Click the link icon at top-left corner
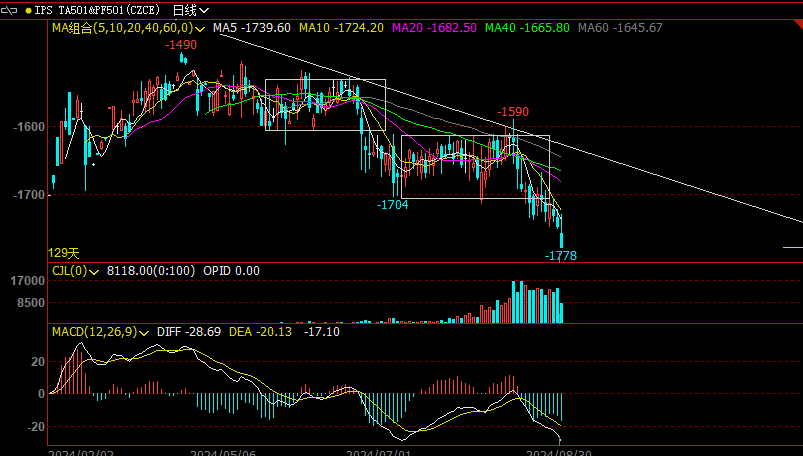803x456 pixels. [10, 9]
